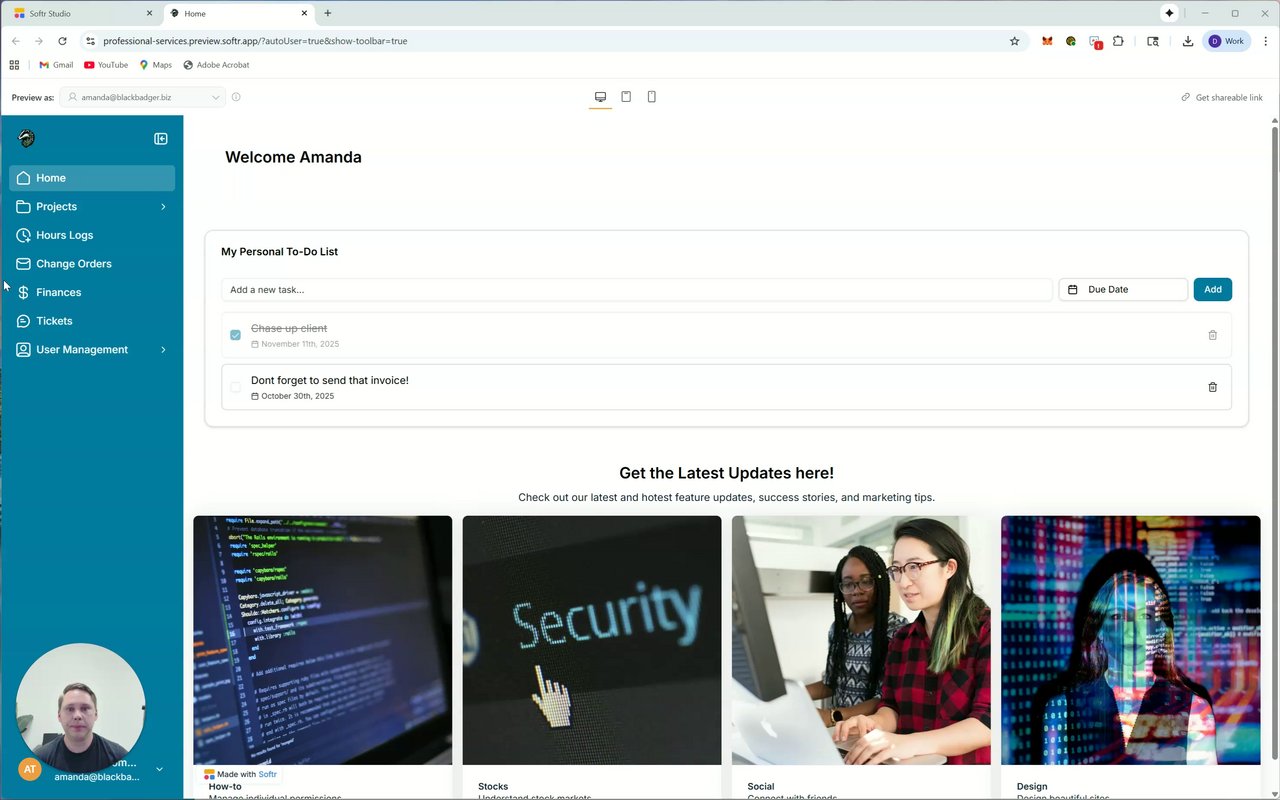Click the browser forward arrow
This screenshot has height=800, width=1280.
pyautogui.click(x=39, y=41)
